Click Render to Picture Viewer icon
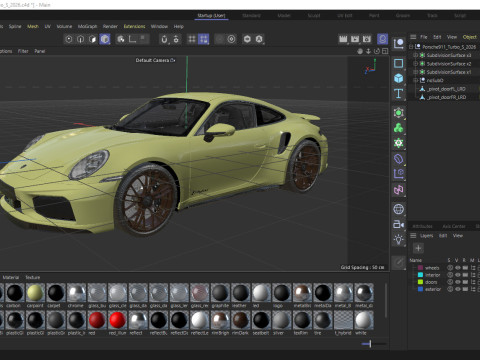This screenshot has width=480, height=360. coord(355,39)
